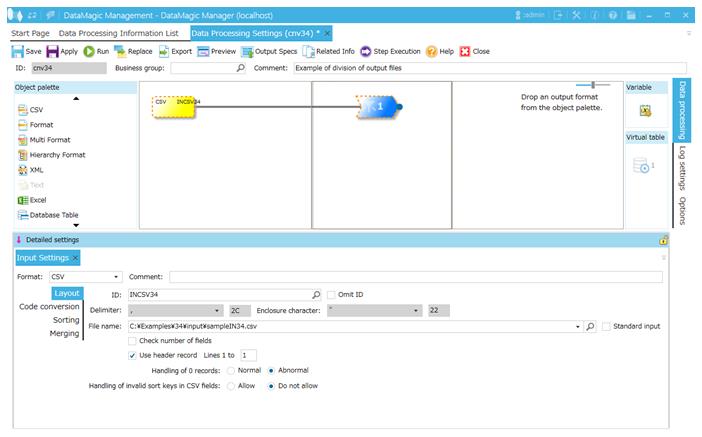Open Output Specs
The width and height of the screenshot is (702, 437).
pos(247,51)
